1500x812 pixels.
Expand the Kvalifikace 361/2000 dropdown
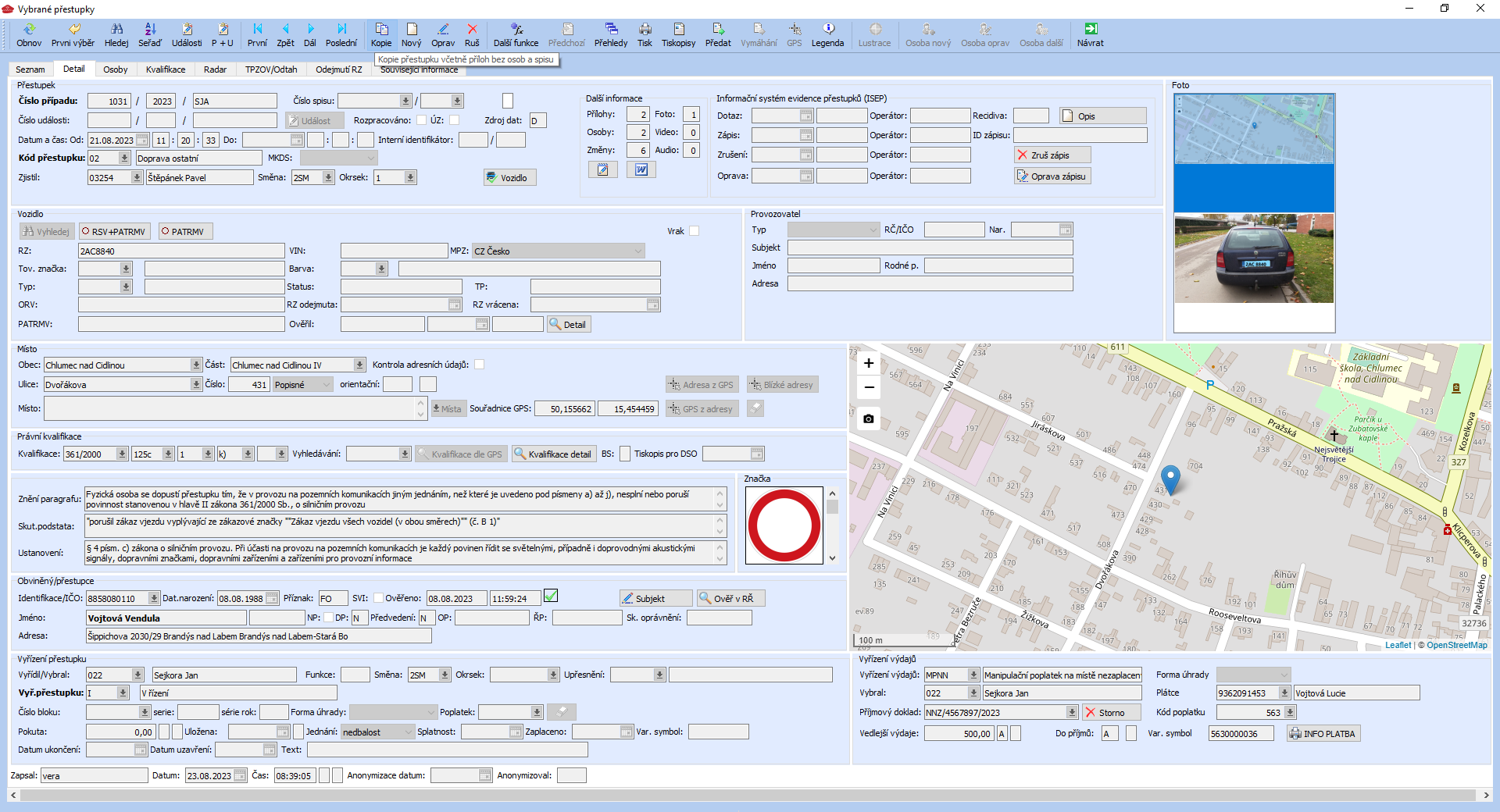(122, 454)
